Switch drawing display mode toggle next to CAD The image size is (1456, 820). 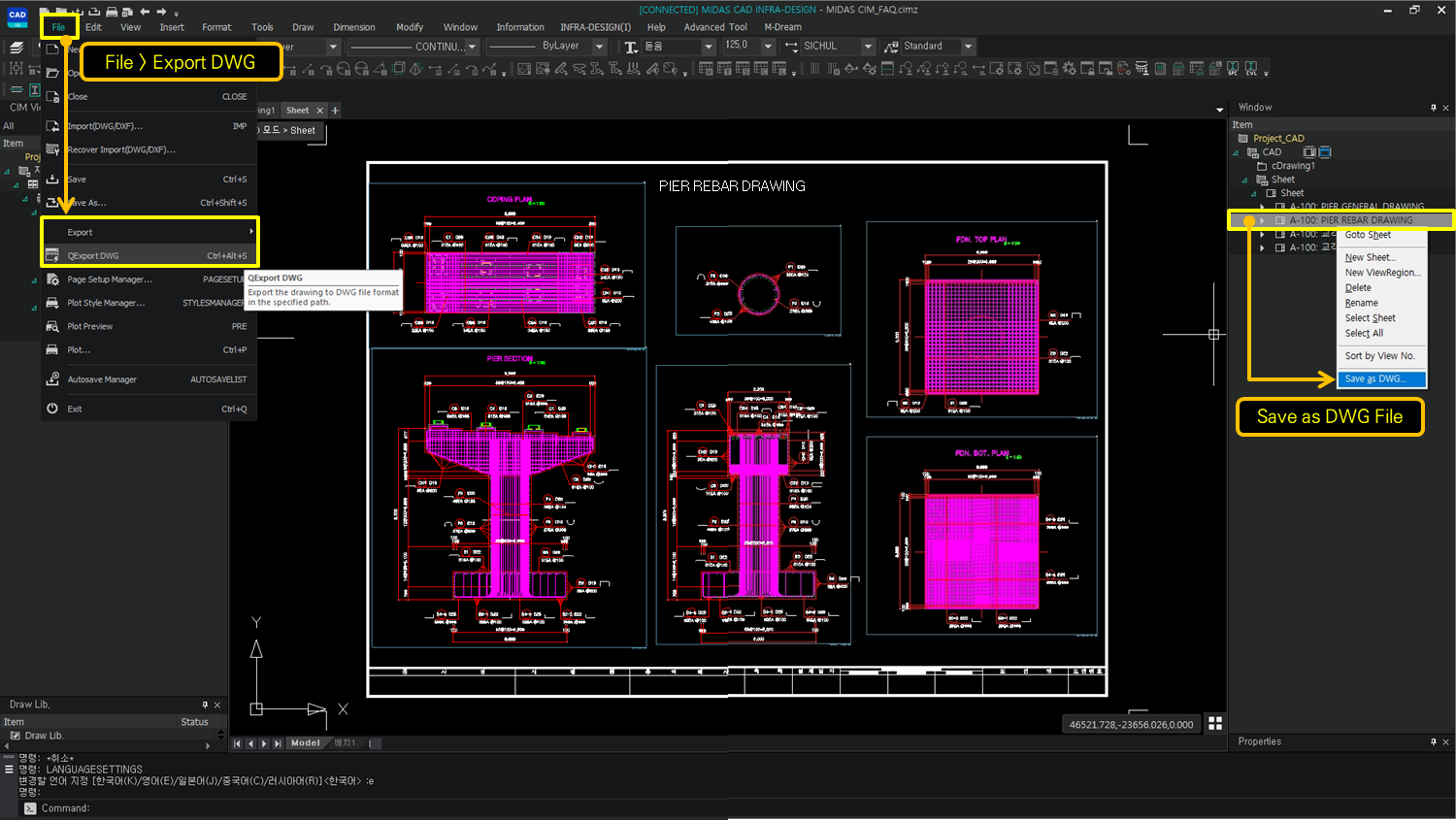[x=1325, y=151]
